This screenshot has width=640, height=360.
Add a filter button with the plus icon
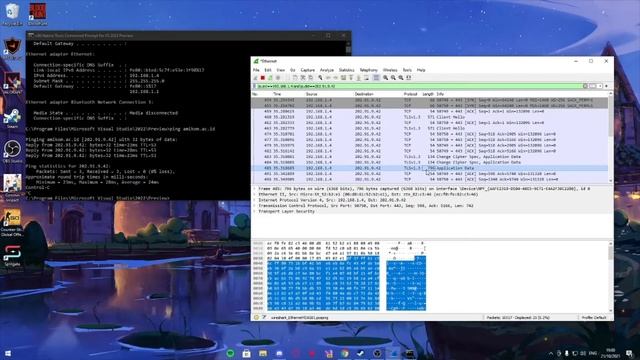[607, 86]
